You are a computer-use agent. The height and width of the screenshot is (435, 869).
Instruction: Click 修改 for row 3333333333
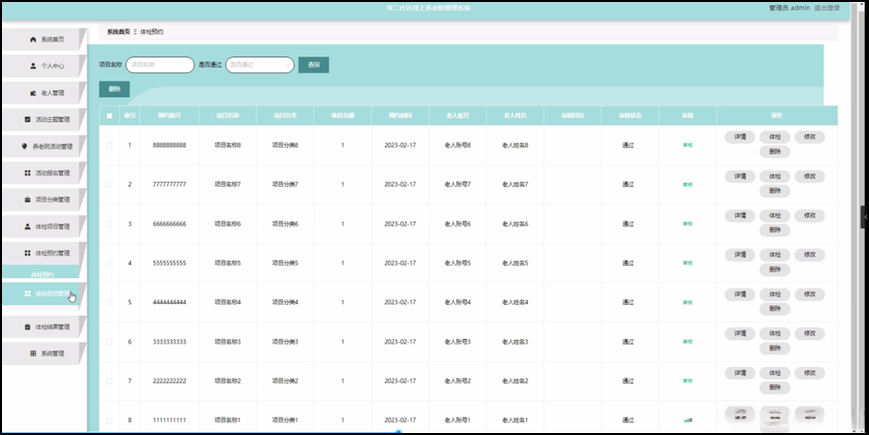click(x=810, y=334)
